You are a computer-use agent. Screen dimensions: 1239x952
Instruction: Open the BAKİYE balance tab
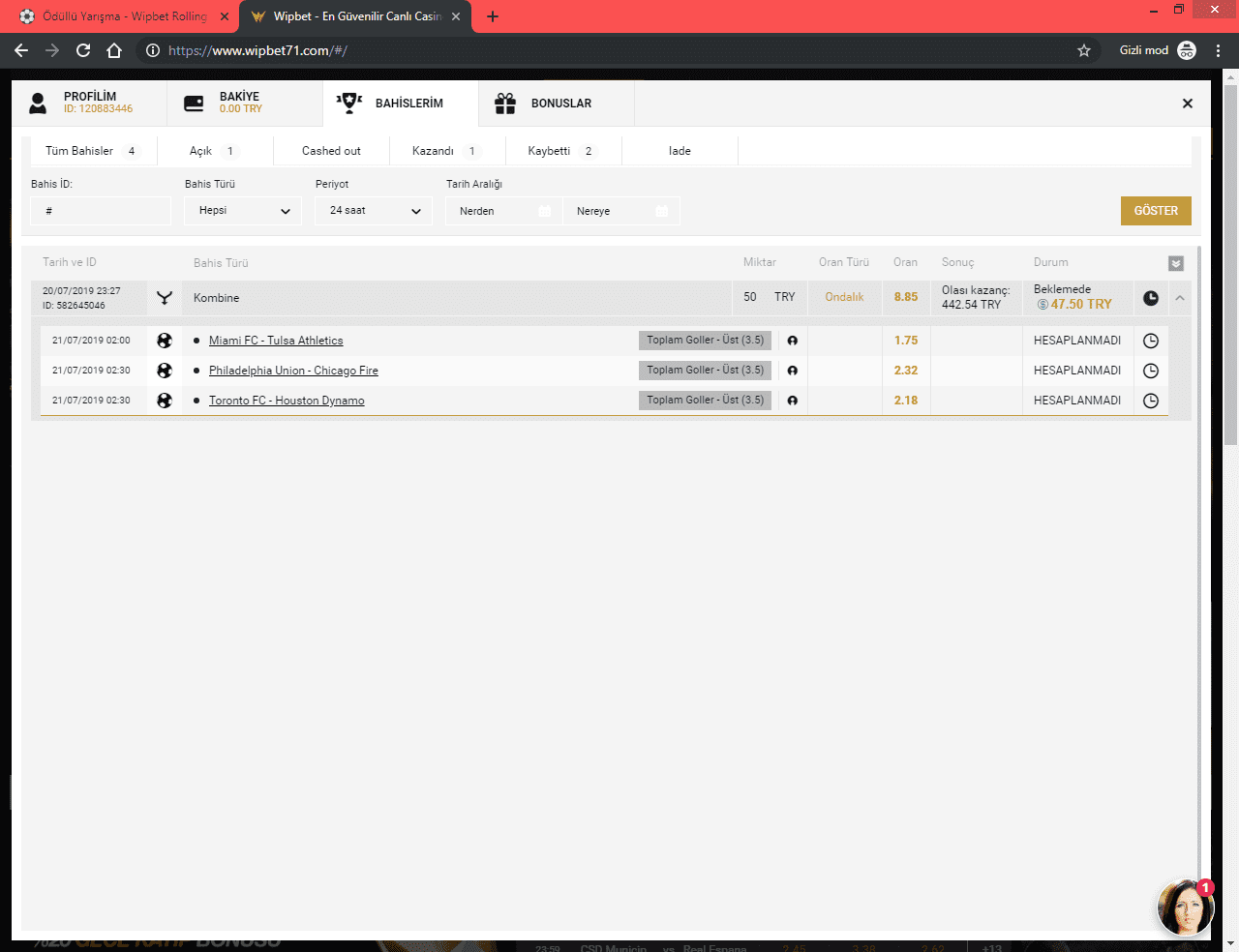click(245, 104)
